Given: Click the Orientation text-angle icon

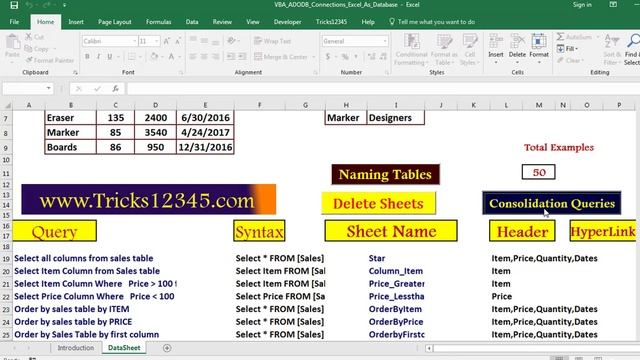Looking at the screenshot, I should click(231, 41).
